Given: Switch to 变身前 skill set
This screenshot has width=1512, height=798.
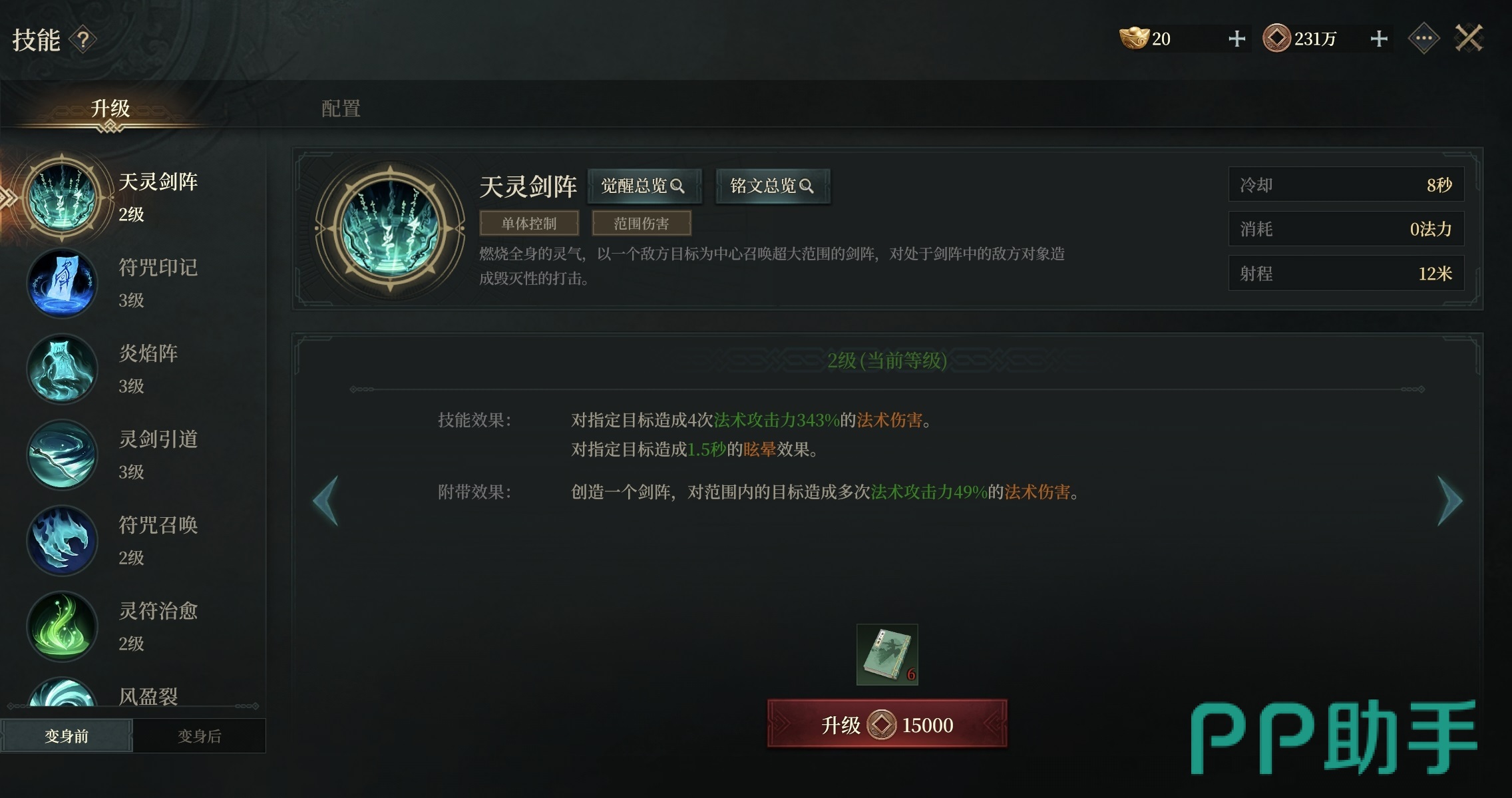Looking at the screenshot, I should tap(67, 735).
